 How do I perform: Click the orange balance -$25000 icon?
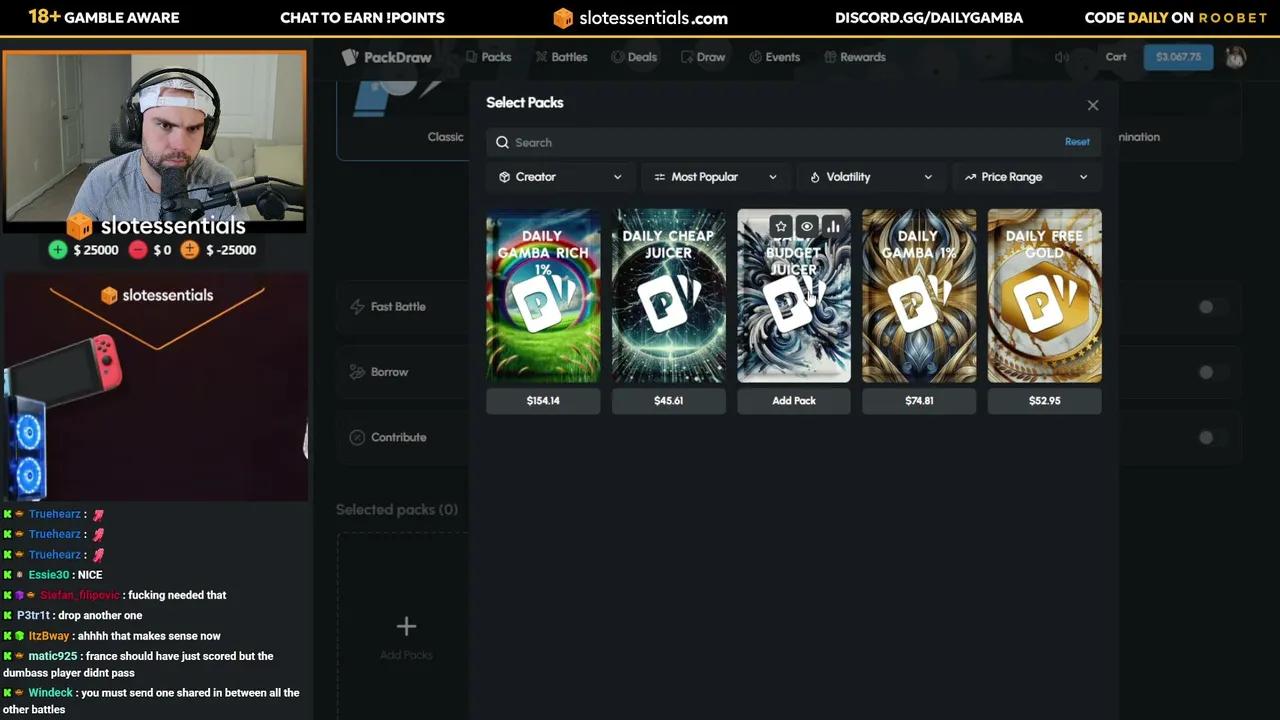189,250
